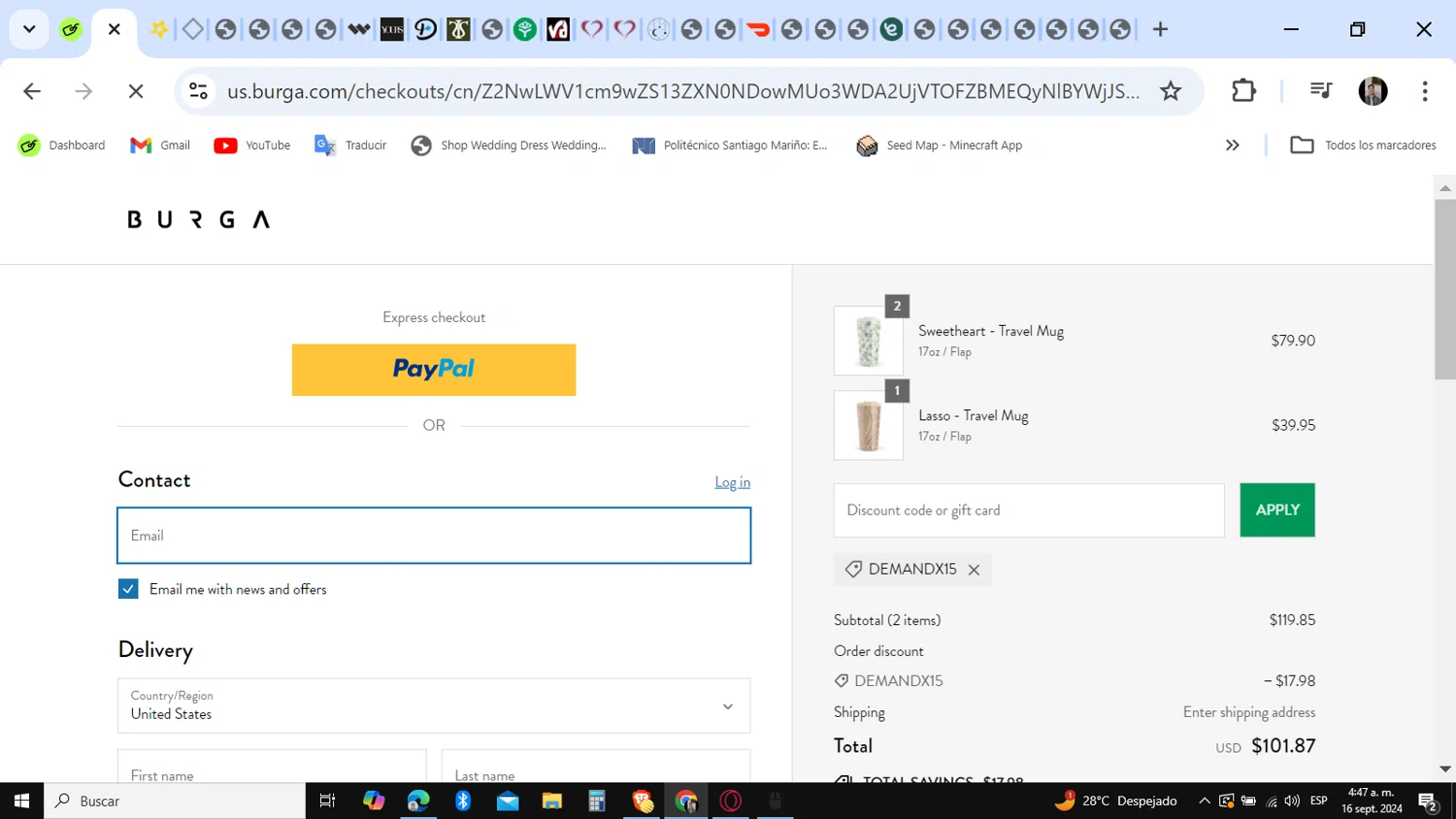Open File Explorer from the taskbar
Image resolution: width=1456 pixels, height=819 pixels.
point(552,801)
